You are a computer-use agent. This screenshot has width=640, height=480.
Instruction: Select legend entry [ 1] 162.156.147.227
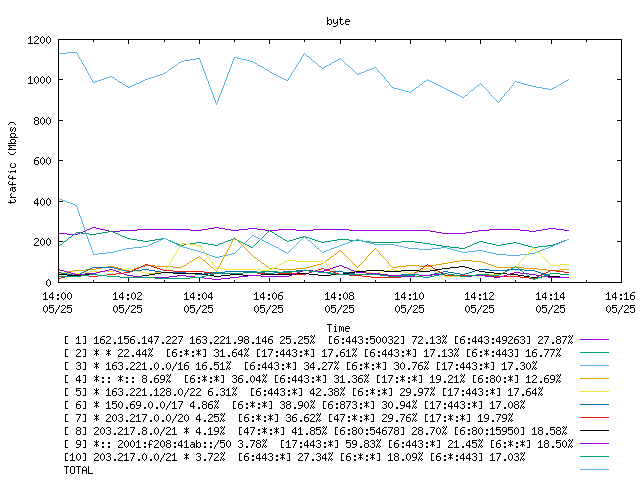(x=318, y=340)
